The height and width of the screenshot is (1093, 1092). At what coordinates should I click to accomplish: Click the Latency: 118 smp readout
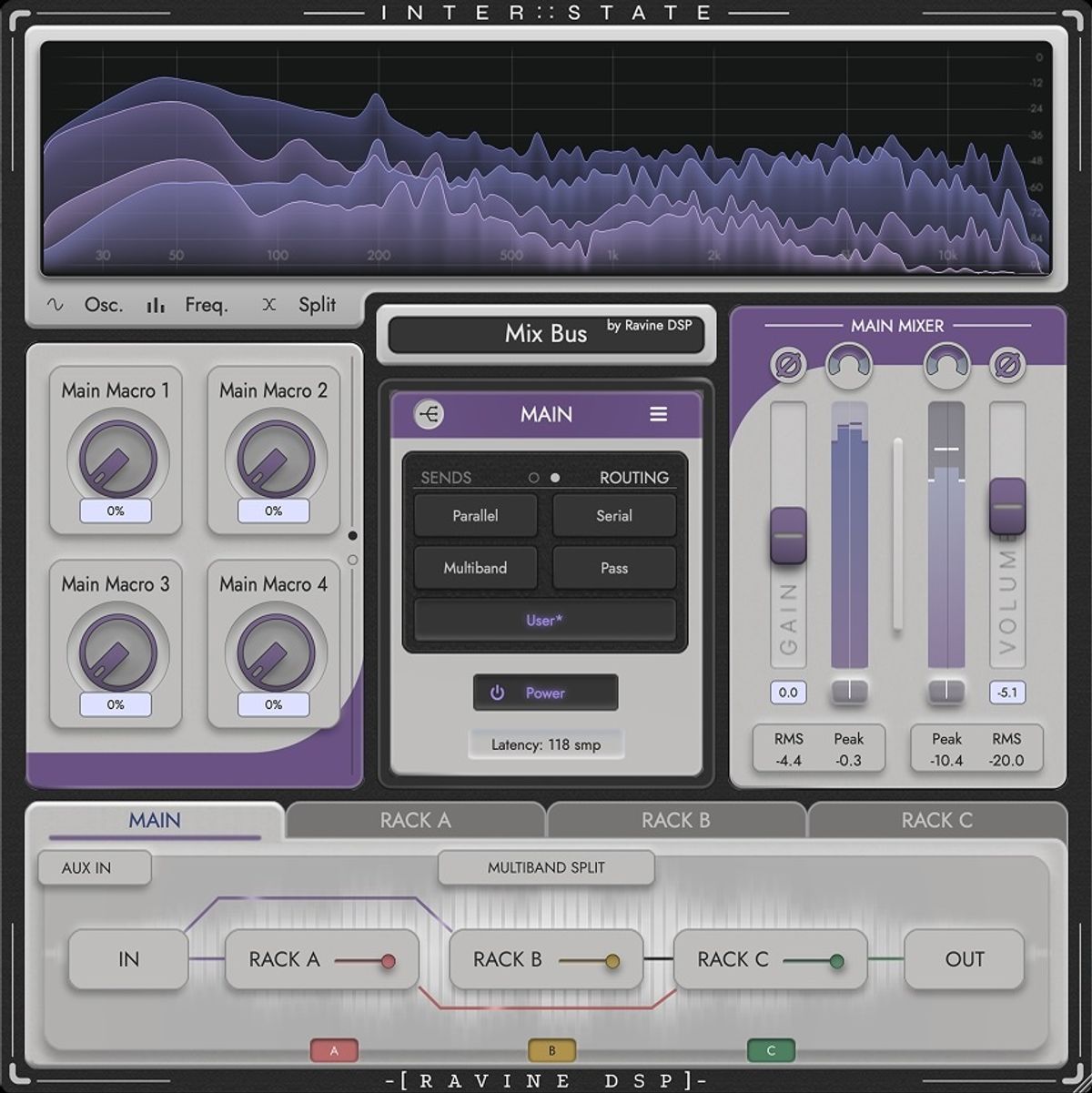(546, 744)
